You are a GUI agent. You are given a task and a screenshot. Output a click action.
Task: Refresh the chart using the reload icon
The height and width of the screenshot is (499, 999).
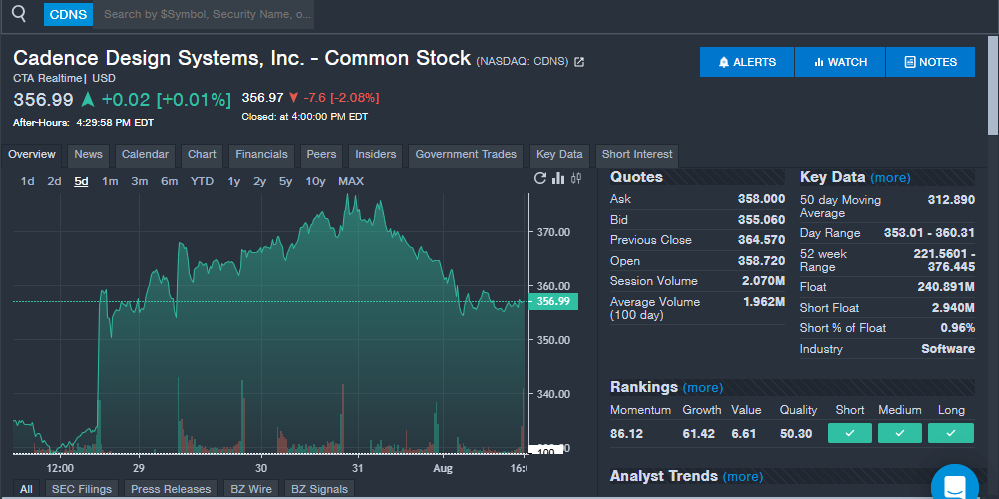click(540, 178)
